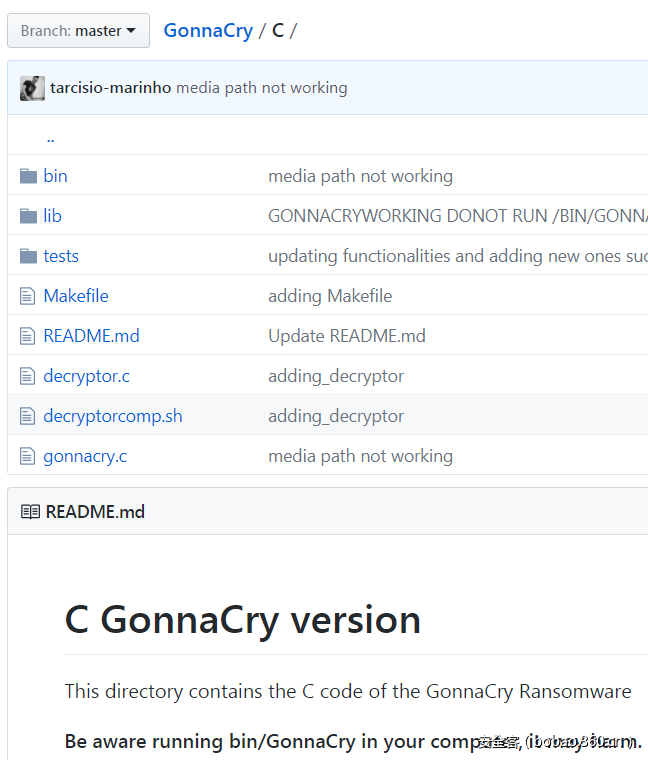648x760 pixels.
Task: Click the Makefile file icon
Action: point(28,296)
